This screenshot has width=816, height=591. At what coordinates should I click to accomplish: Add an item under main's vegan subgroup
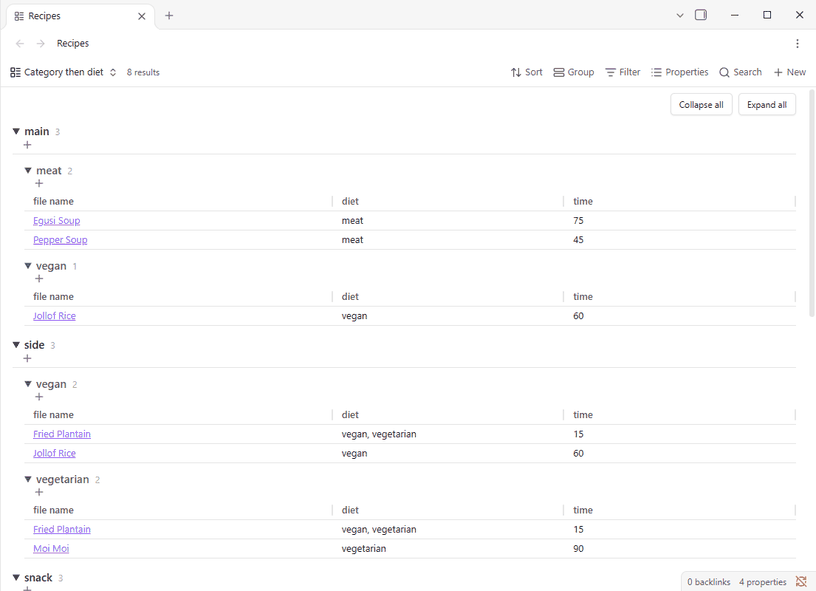pos(39,278)
